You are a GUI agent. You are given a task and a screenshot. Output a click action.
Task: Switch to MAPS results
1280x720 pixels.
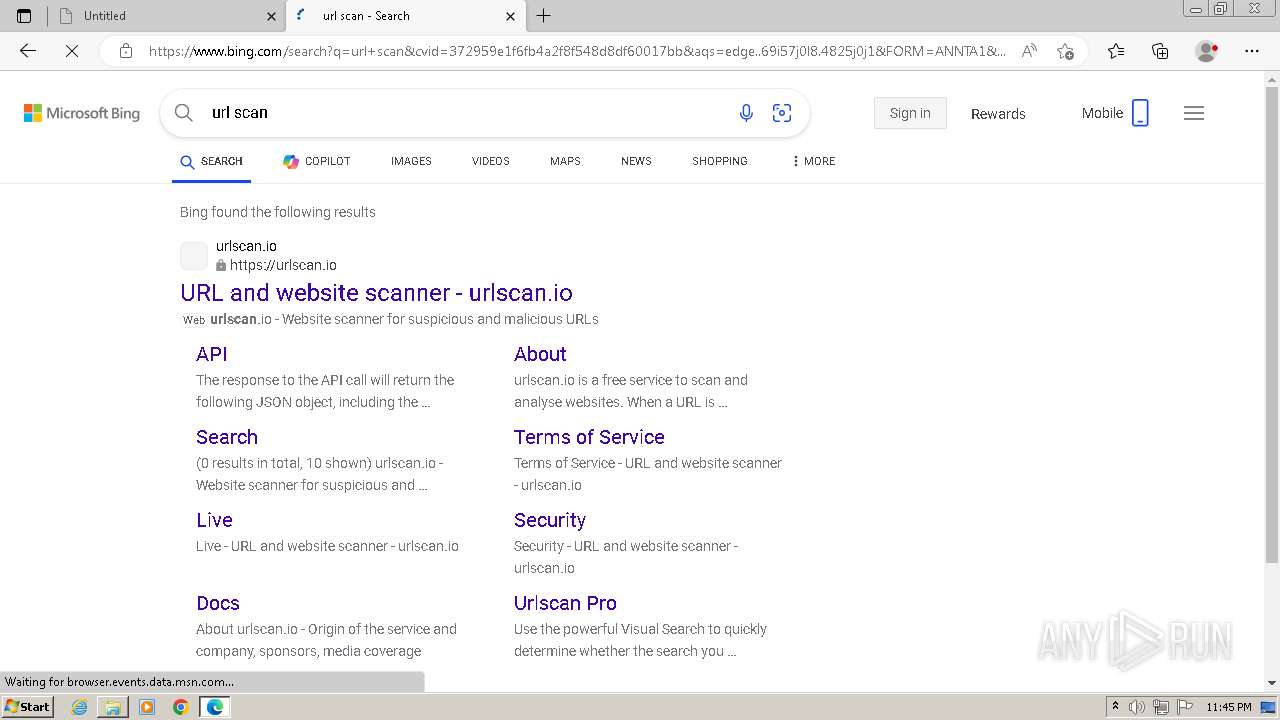(565, 161)
